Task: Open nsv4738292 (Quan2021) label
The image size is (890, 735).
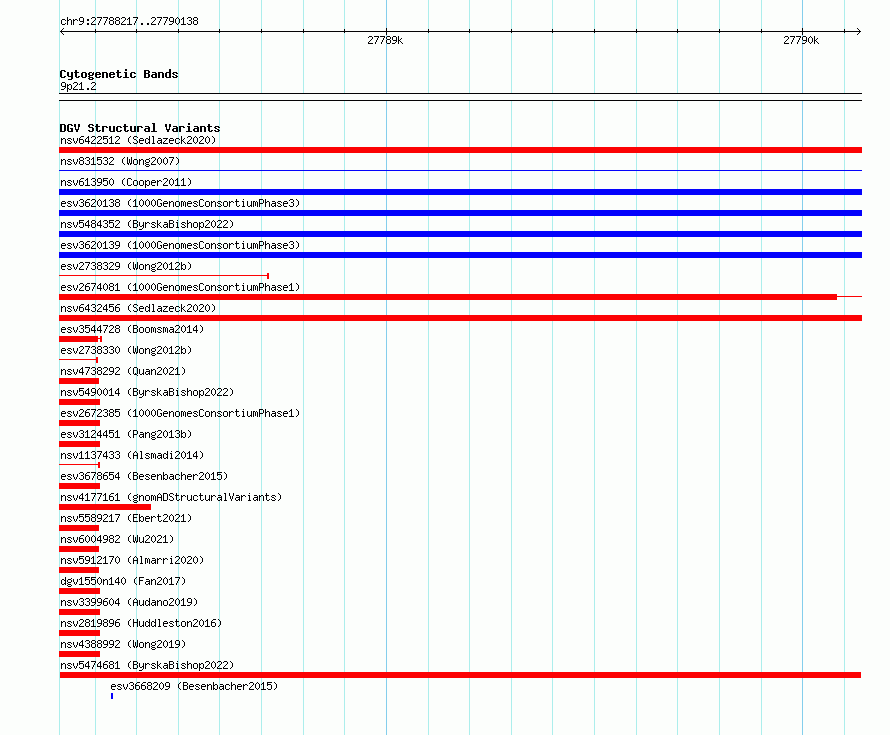Action: [x=123, y=371]
